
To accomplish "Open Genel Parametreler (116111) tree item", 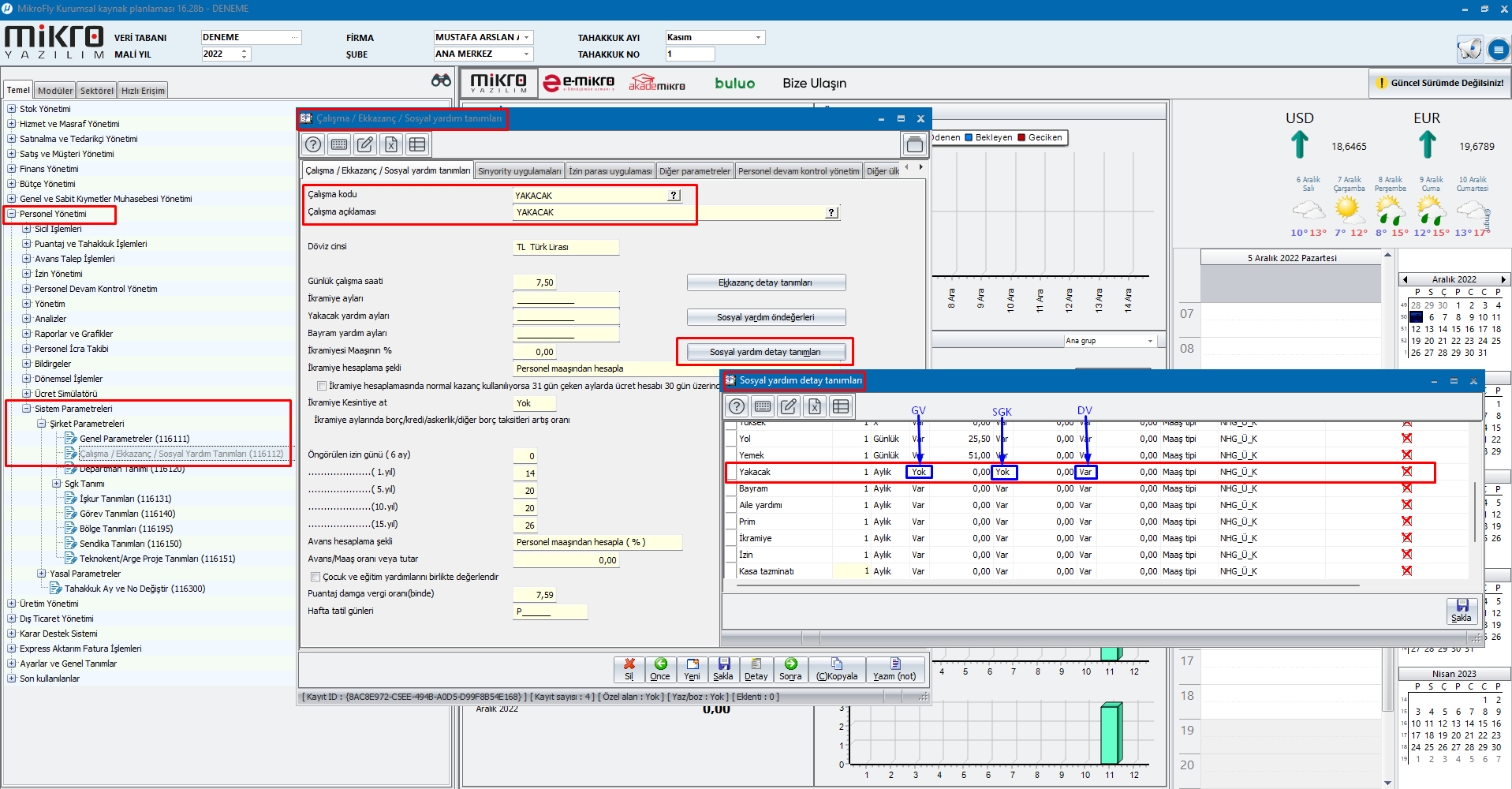I will pyautogui.click(x=134, y=439).
